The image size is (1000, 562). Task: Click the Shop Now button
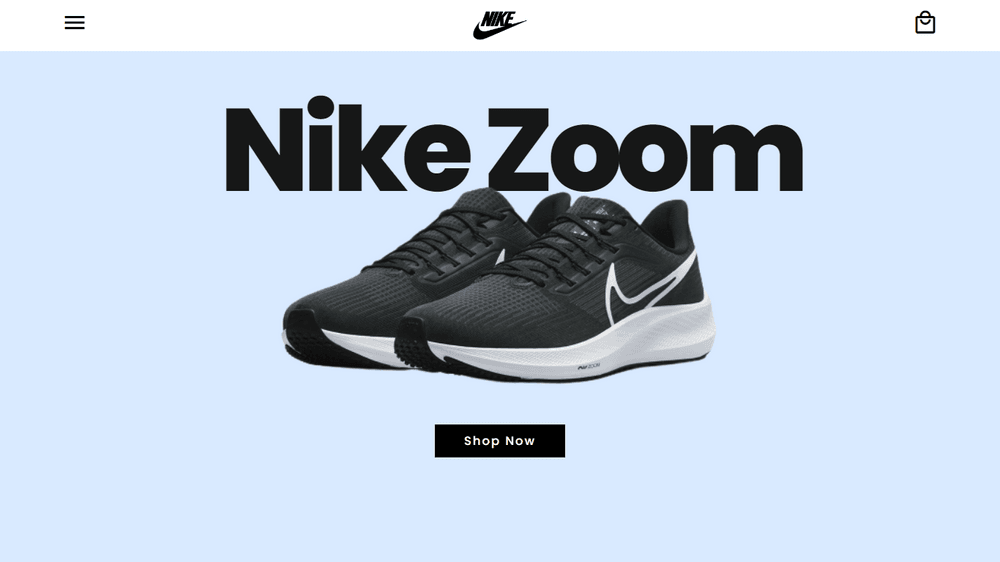tap(499, 441)
